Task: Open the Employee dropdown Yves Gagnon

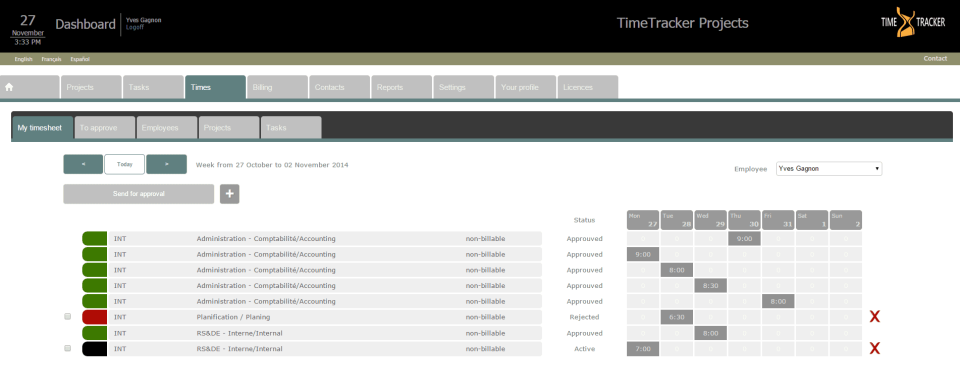Action: (x=829, y=169)
